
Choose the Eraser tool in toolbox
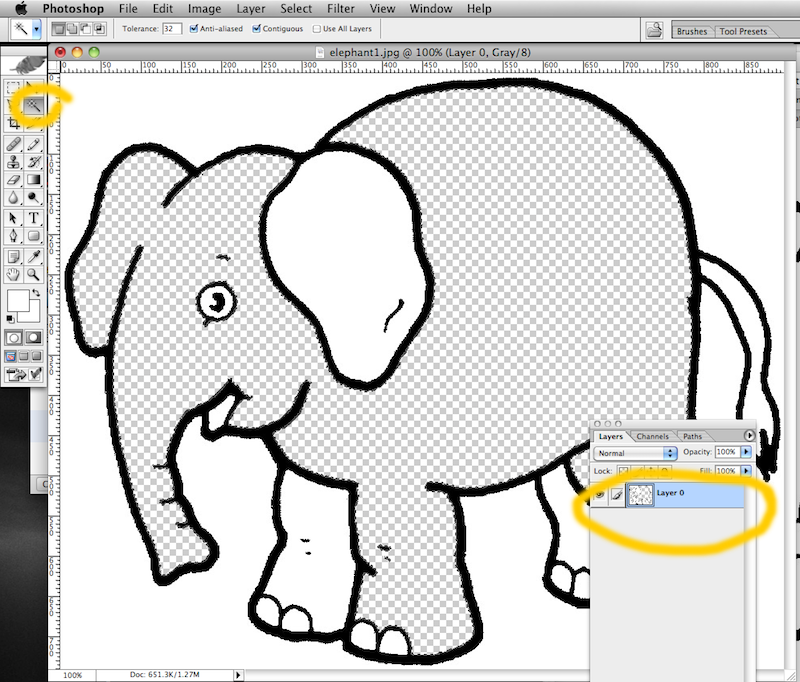click(14, 180)
